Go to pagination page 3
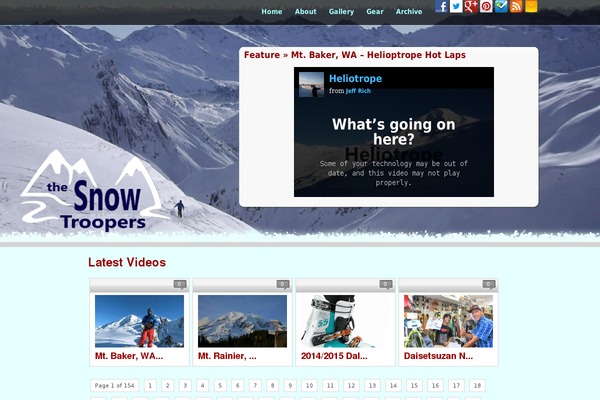 185,385
